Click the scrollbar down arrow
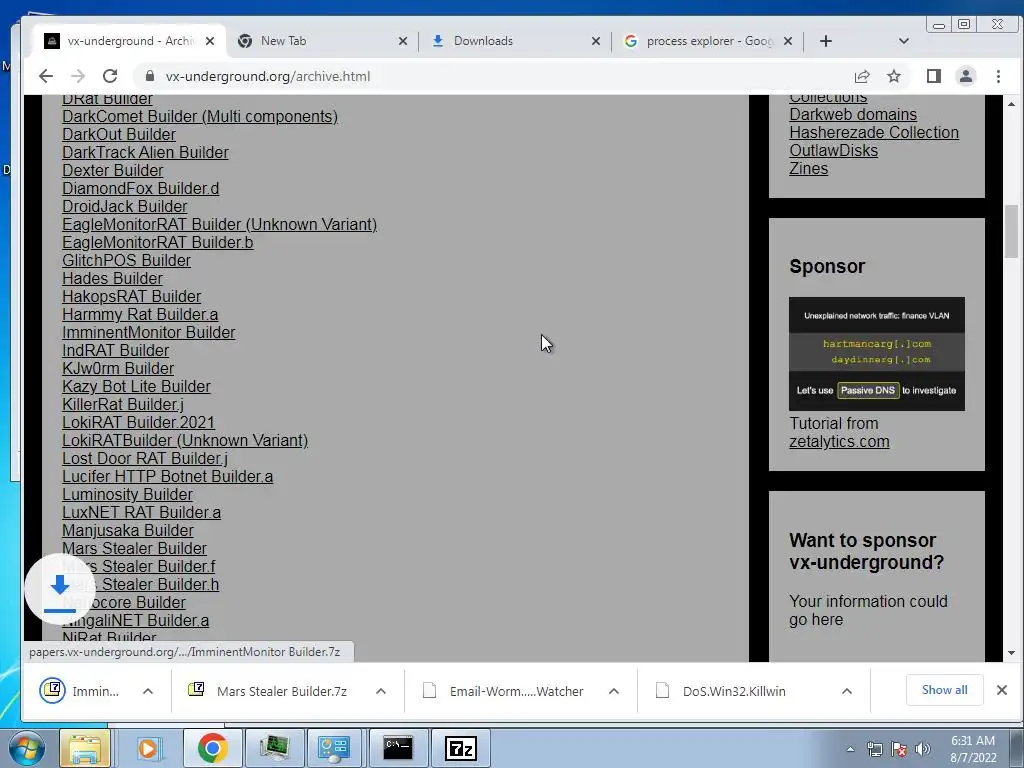This screenshot has height=768, width=1024. tap(1012, 652)
